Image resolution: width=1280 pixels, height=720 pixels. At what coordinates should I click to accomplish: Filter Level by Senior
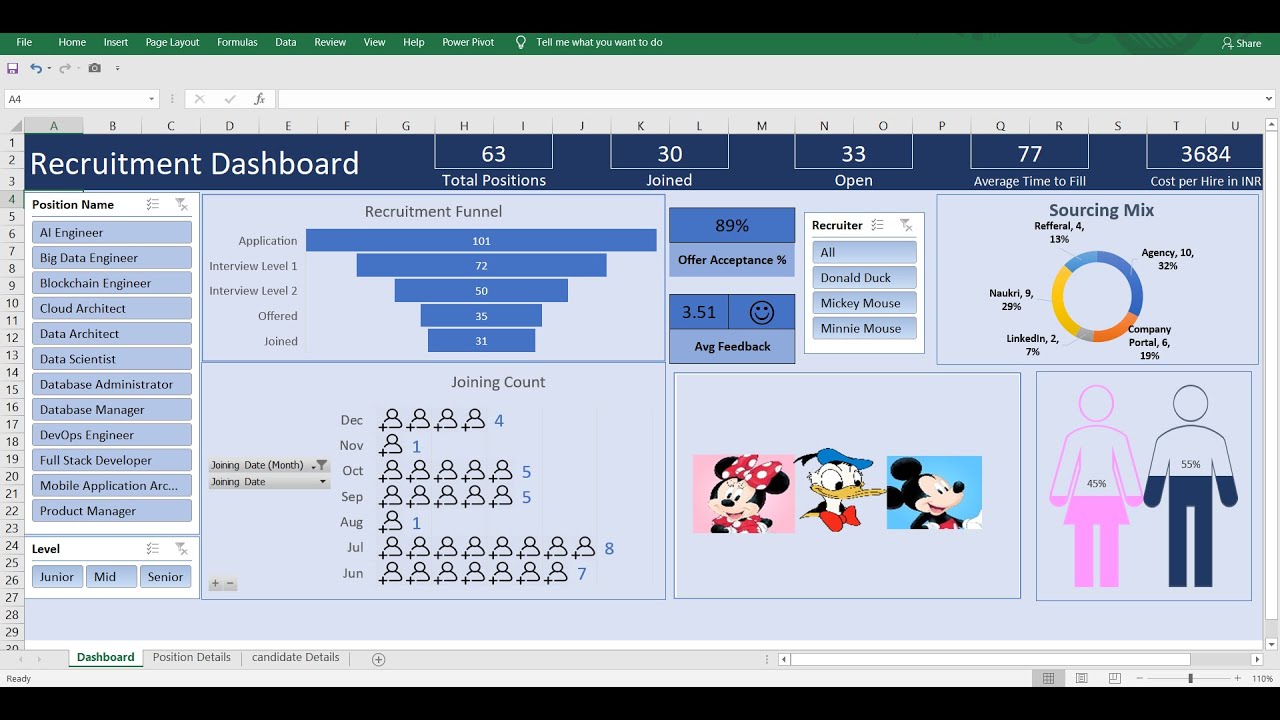(x=165, y=577)
